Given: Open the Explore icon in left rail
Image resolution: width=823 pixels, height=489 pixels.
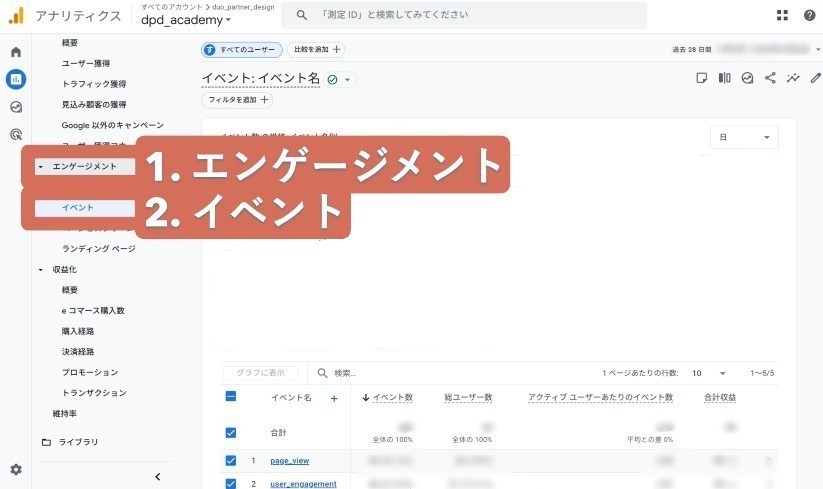Looking at the screenshot, I should click(x=15, y=107).
